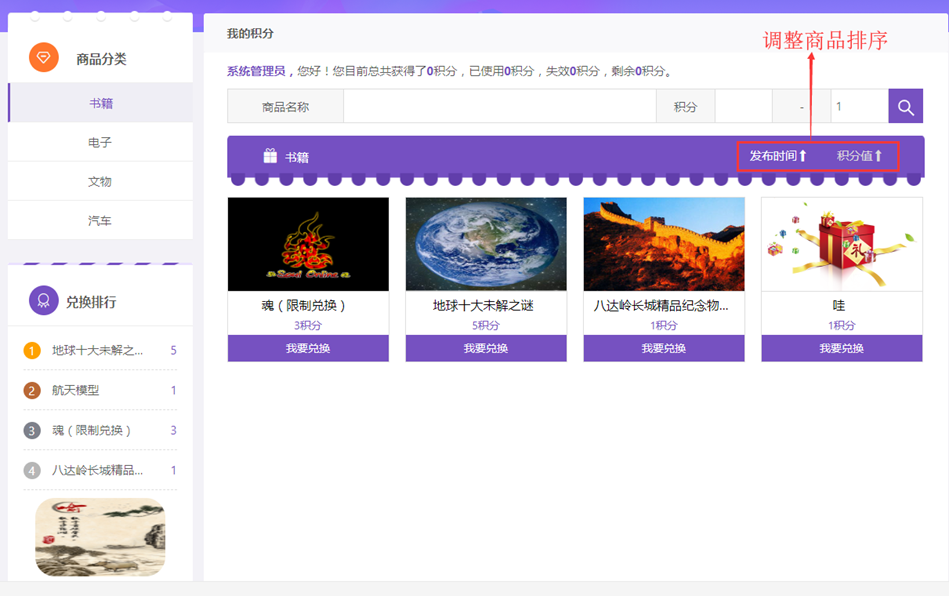The image size is (949, 596).
Task: Open product title 哇
Action: [839, 306]
